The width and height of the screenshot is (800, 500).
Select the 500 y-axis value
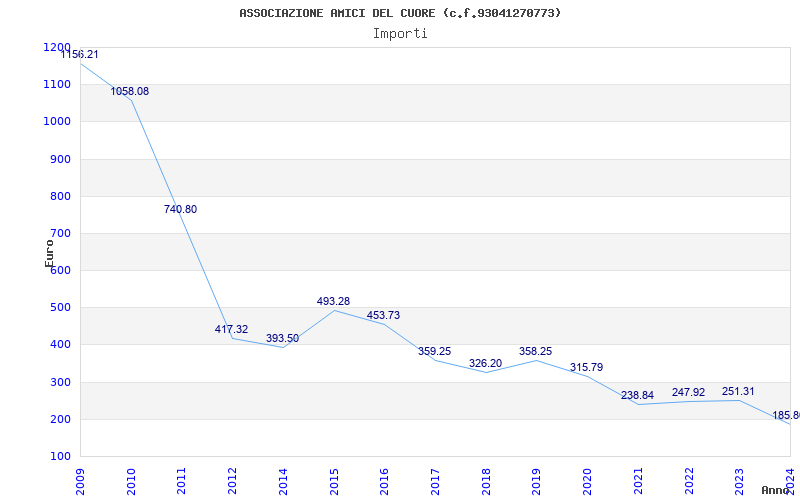click(x=60, y=308)
